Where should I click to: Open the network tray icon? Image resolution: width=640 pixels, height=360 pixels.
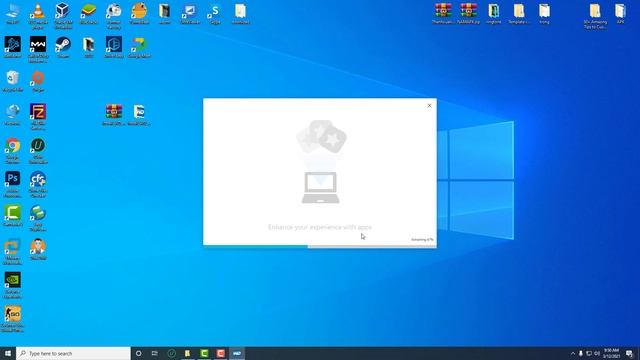coord(589,353)
